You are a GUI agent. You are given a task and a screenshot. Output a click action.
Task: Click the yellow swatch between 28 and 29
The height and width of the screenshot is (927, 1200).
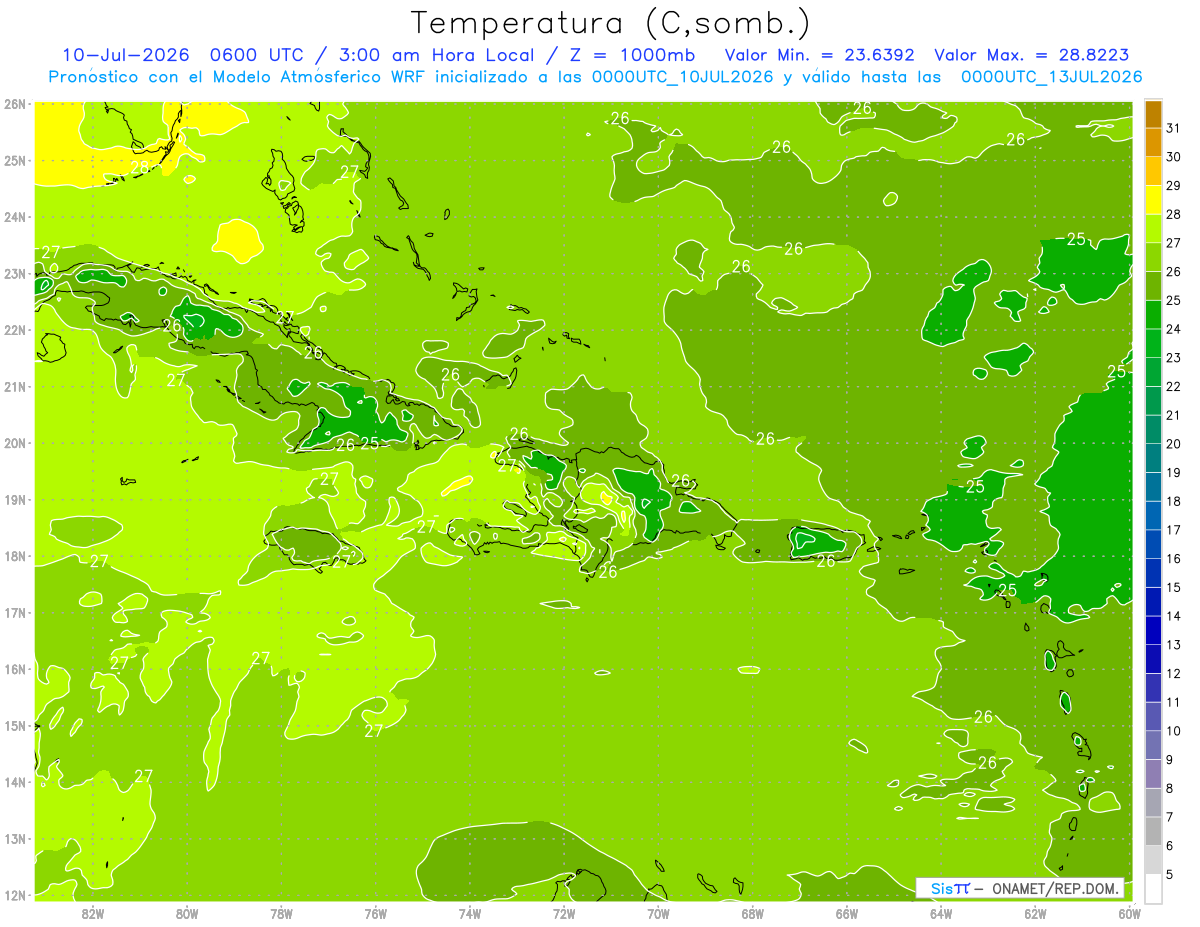(1153, 200)
